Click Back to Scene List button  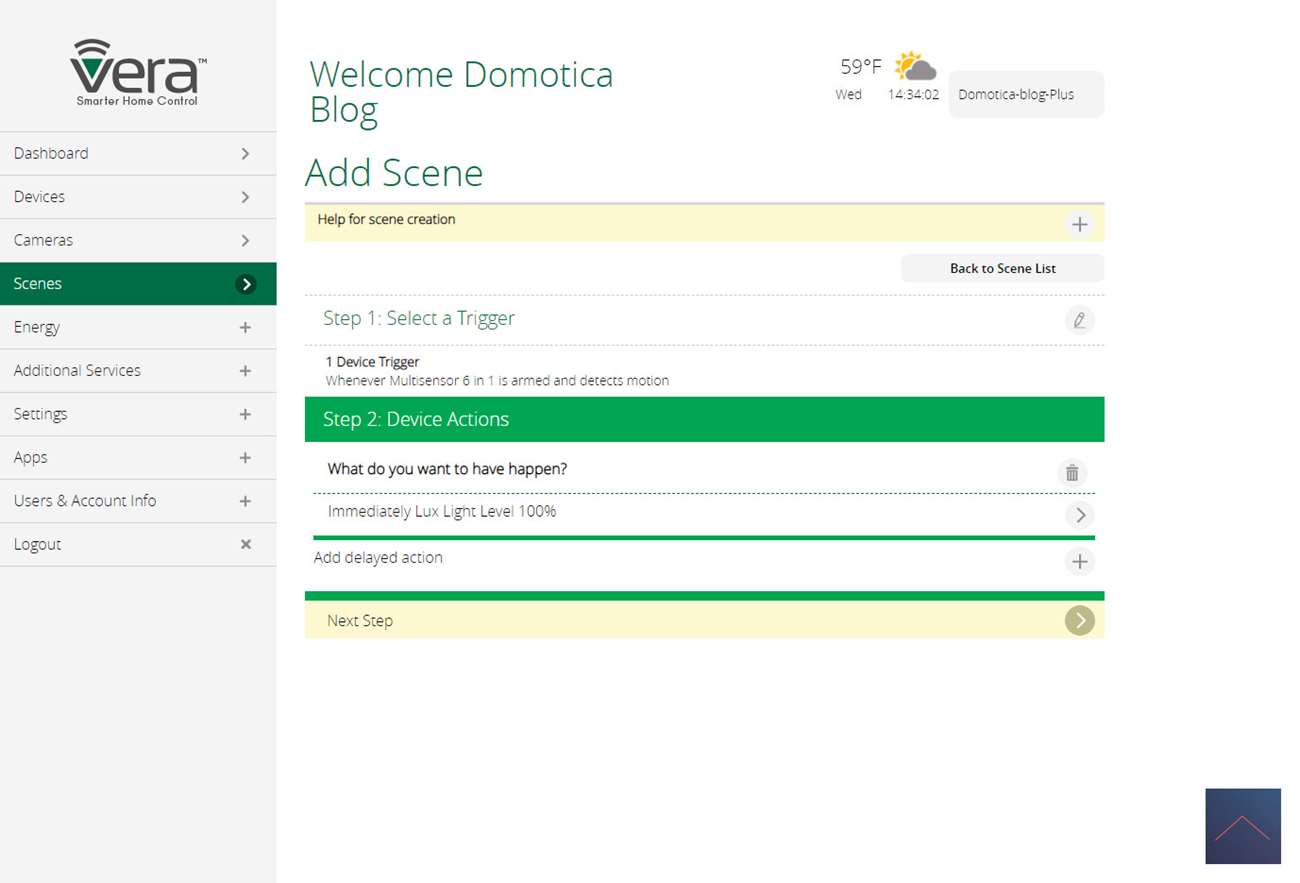click(1002, 268)
